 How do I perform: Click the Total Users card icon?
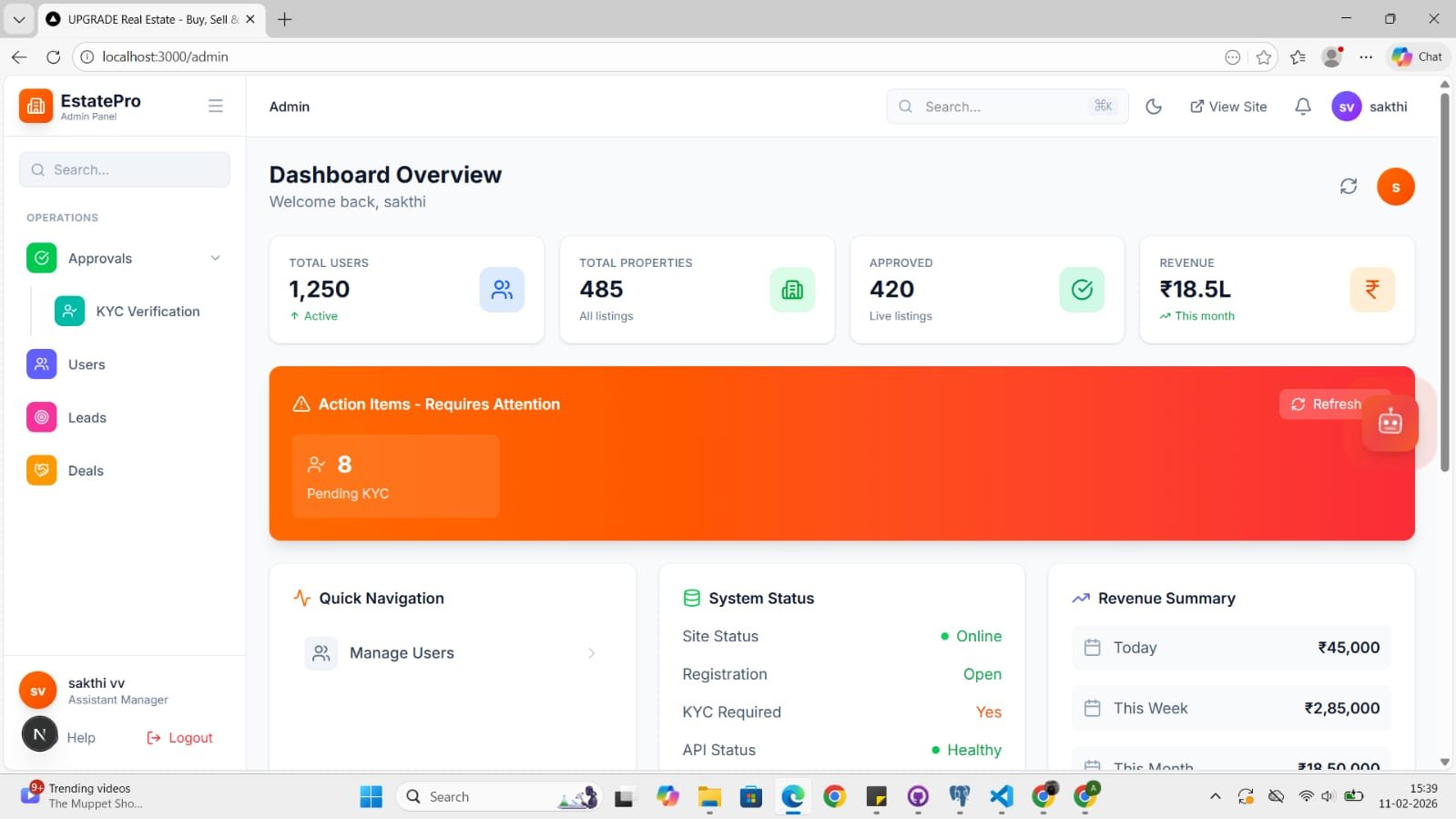pyautogui.click(x=502, y=290)
